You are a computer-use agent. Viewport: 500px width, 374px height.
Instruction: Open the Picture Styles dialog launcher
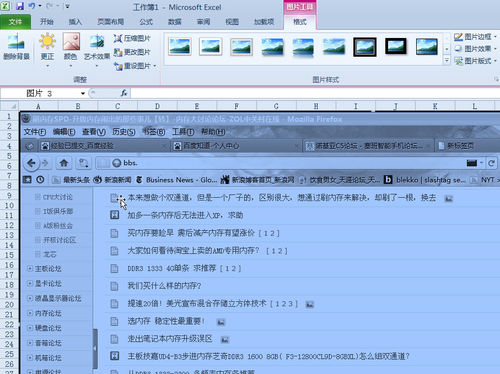pos(496,79)
